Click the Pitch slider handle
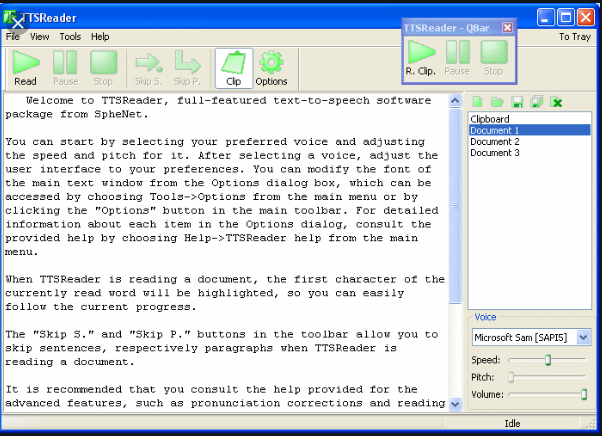602x436 pixels. click(511, 377)
